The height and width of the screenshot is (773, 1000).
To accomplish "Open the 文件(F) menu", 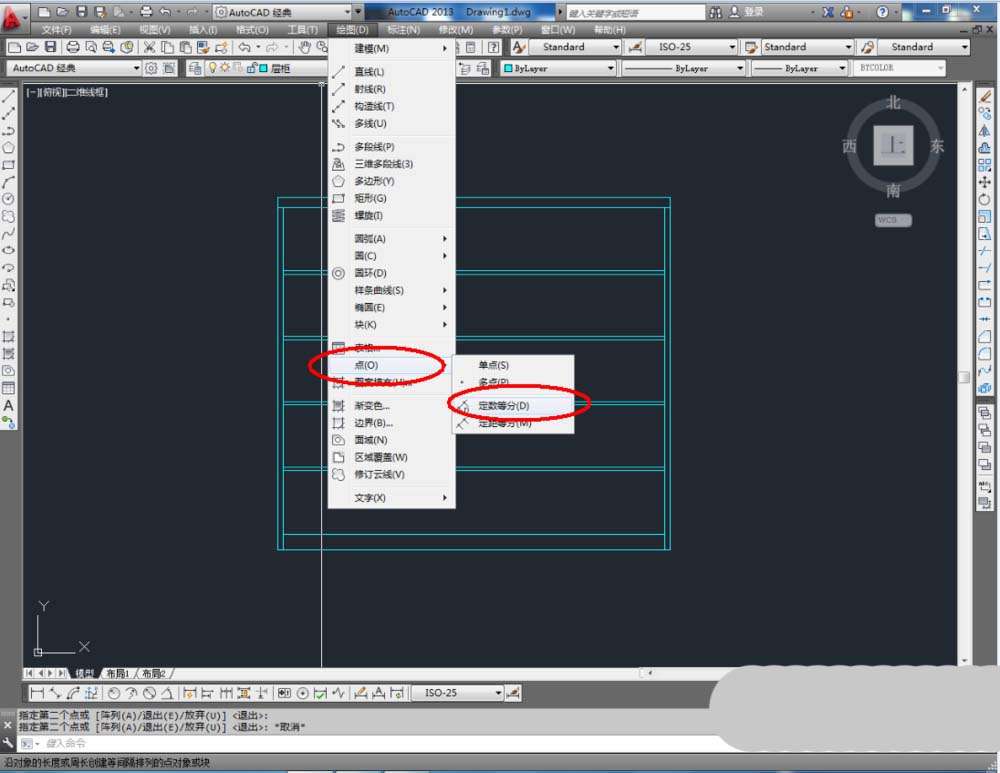I will coord(56,30).
